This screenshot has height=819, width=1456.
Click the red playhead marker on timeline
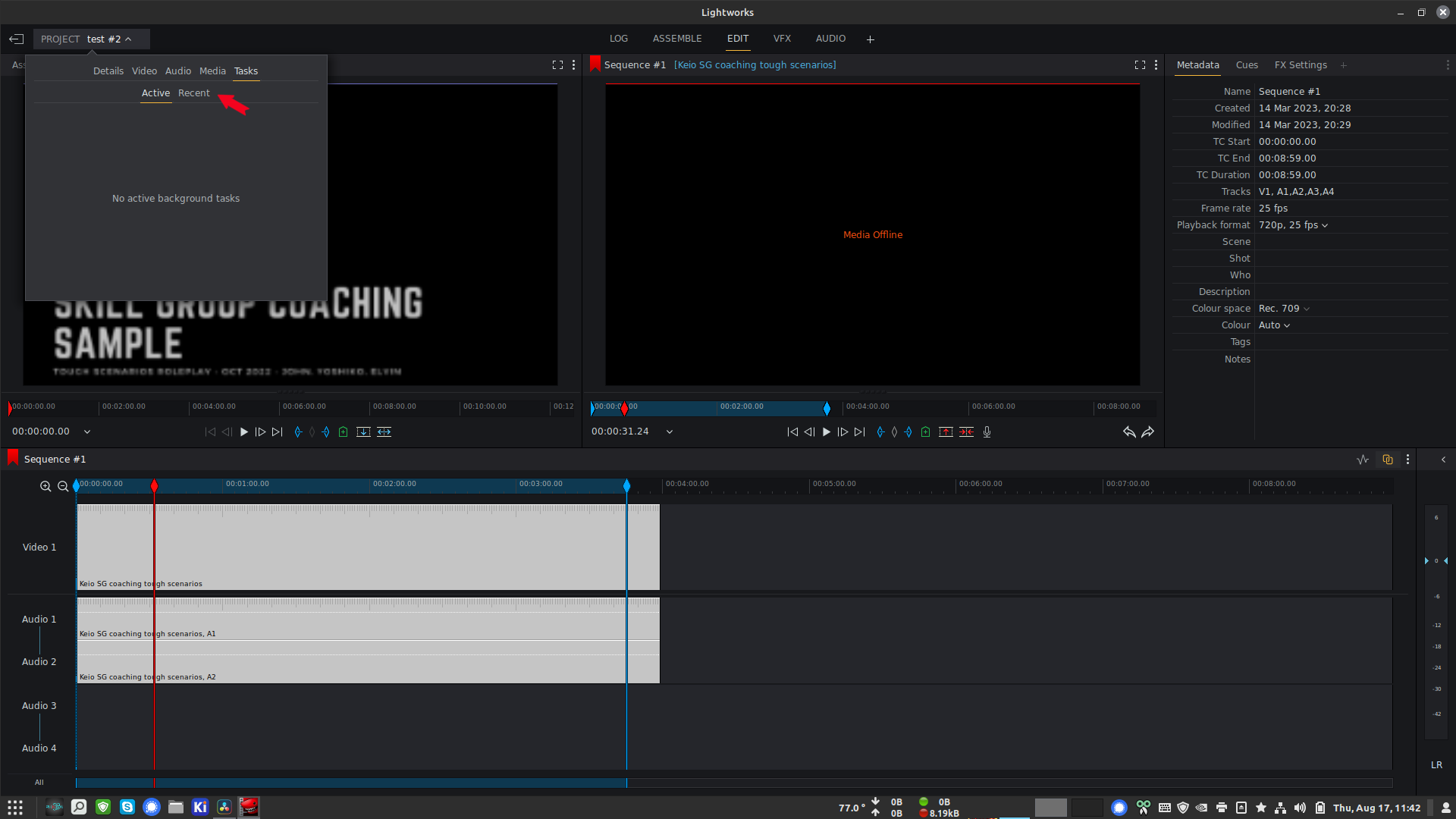[154, 485]
